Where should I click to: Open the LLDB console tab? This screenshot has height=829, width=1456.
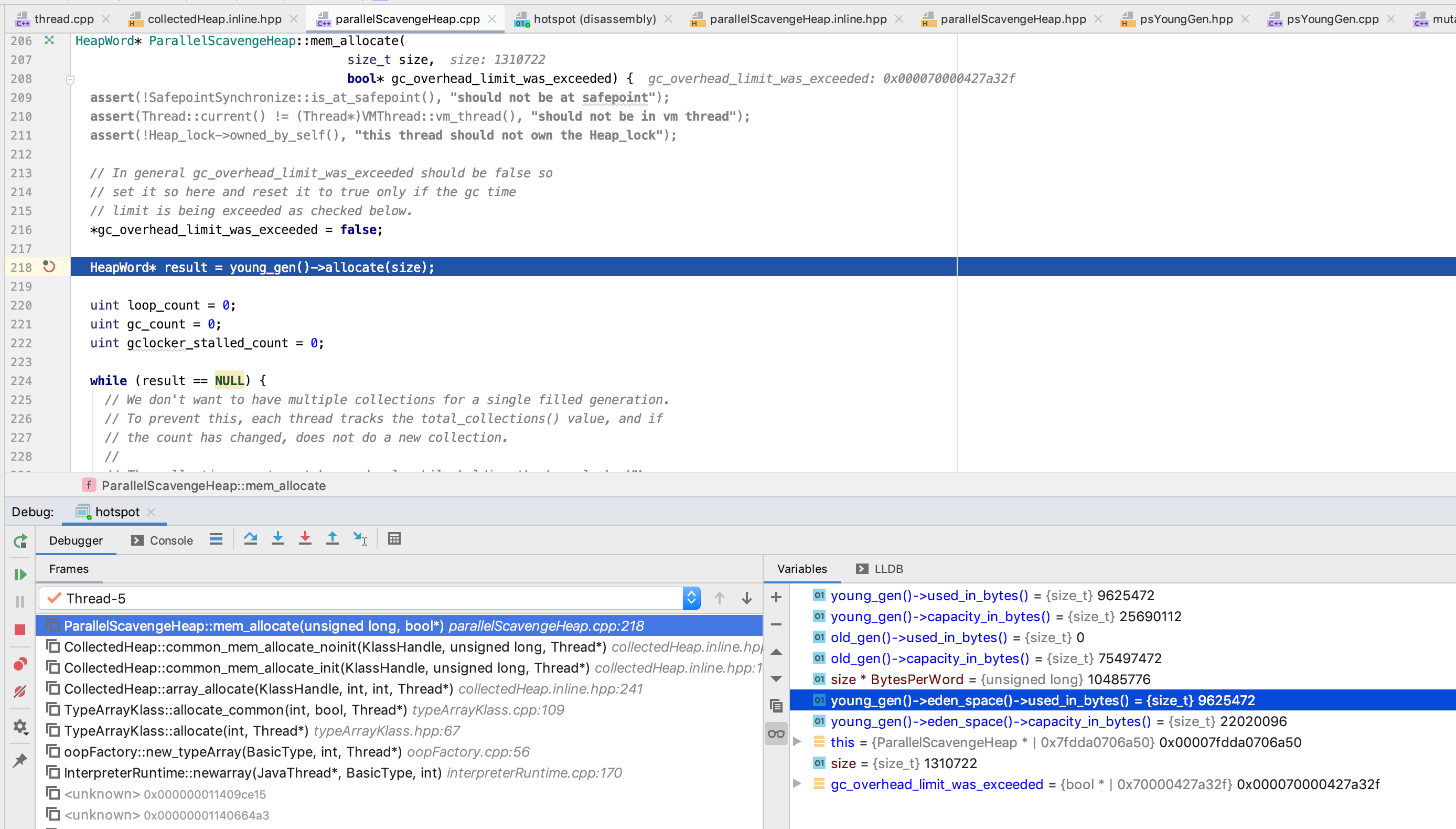point(880,569)
